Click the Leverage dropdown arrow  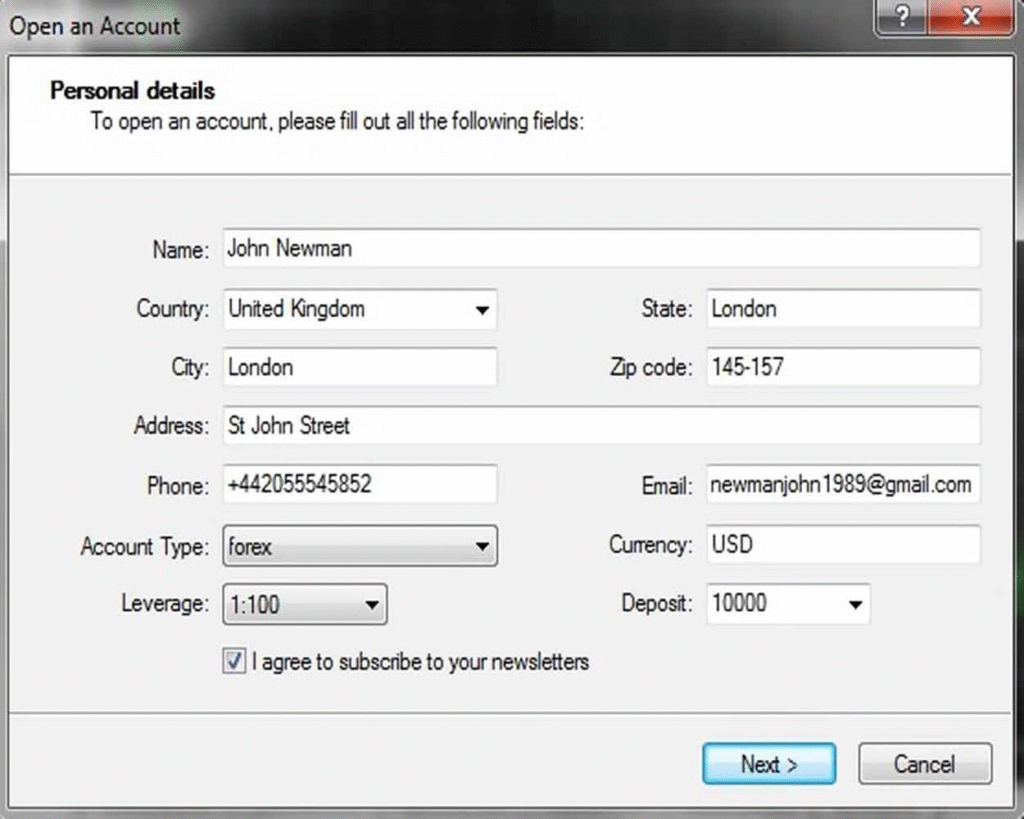[x=371, y=605]
